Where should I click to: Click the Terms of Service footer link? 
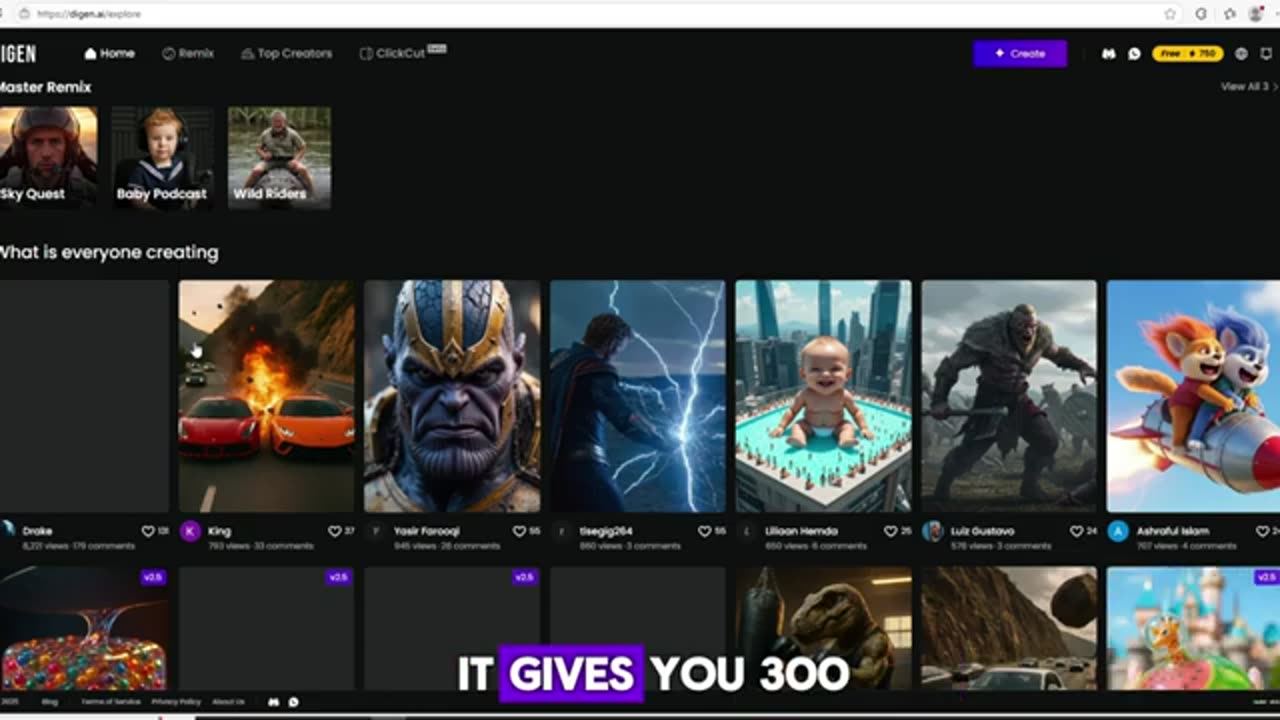[111, 702]
